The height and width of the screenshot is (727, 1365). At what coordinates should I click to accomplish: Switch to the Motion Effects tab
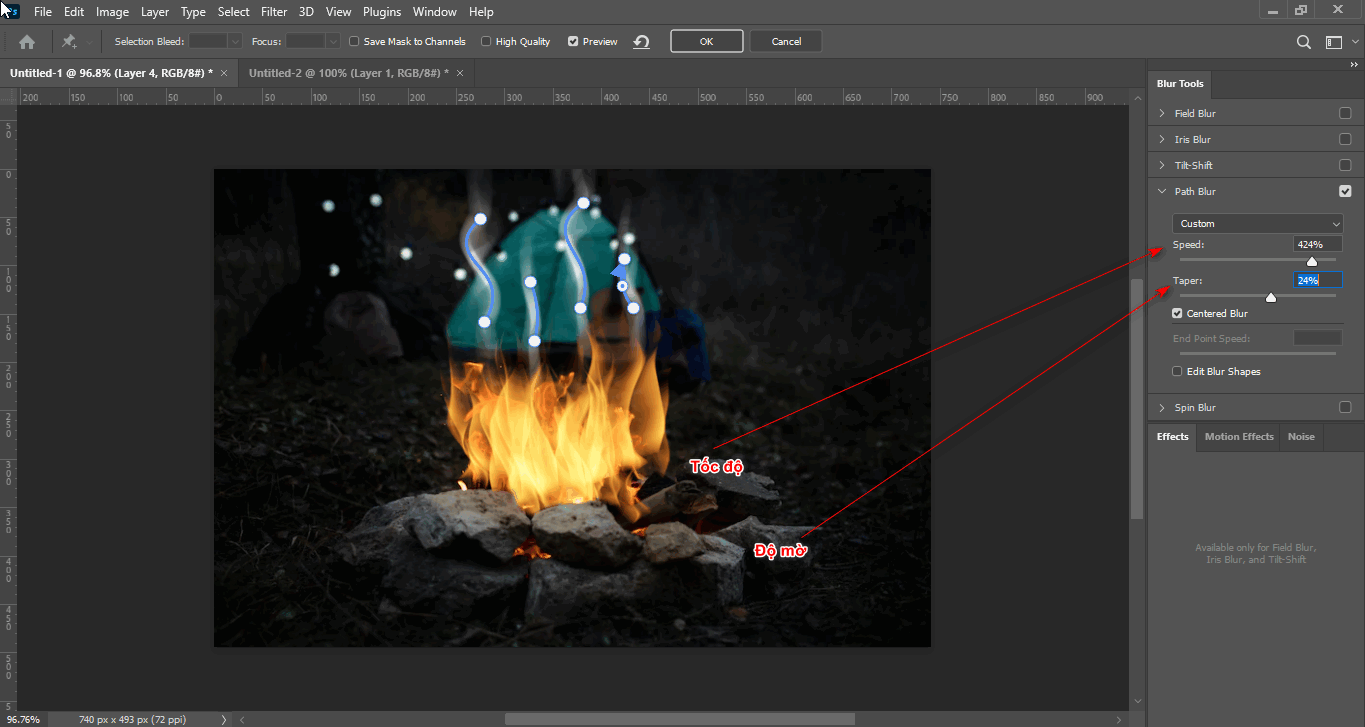(1237, 436)
